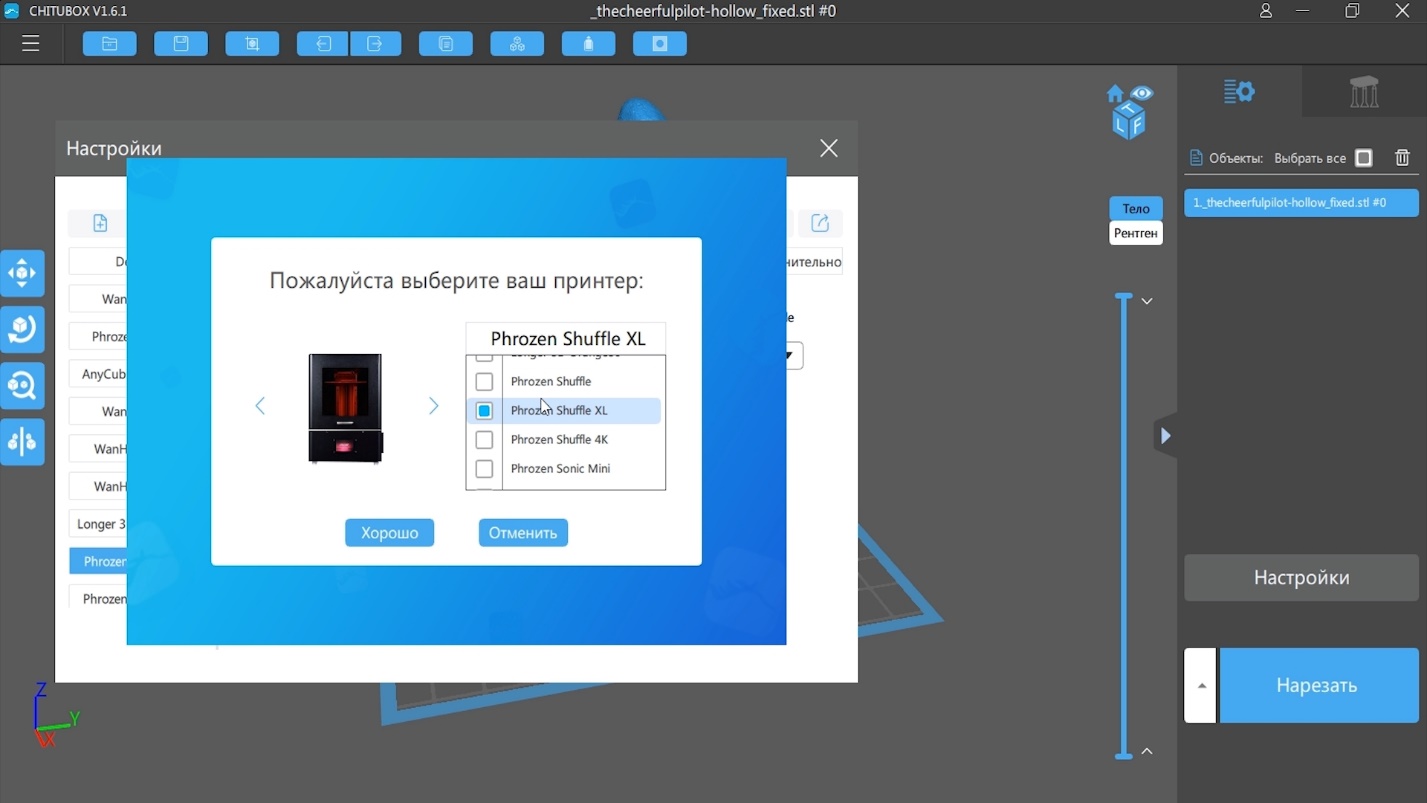
Task: Confirm printer choice with Хорошо button
Action: (x=389, y=533)
